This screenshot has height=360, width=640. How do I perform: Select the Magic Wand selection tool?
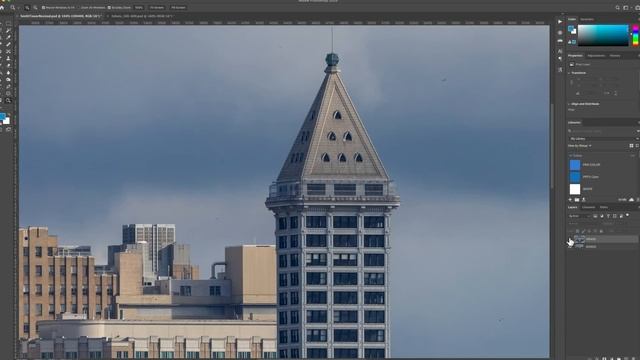pos(8,31)
